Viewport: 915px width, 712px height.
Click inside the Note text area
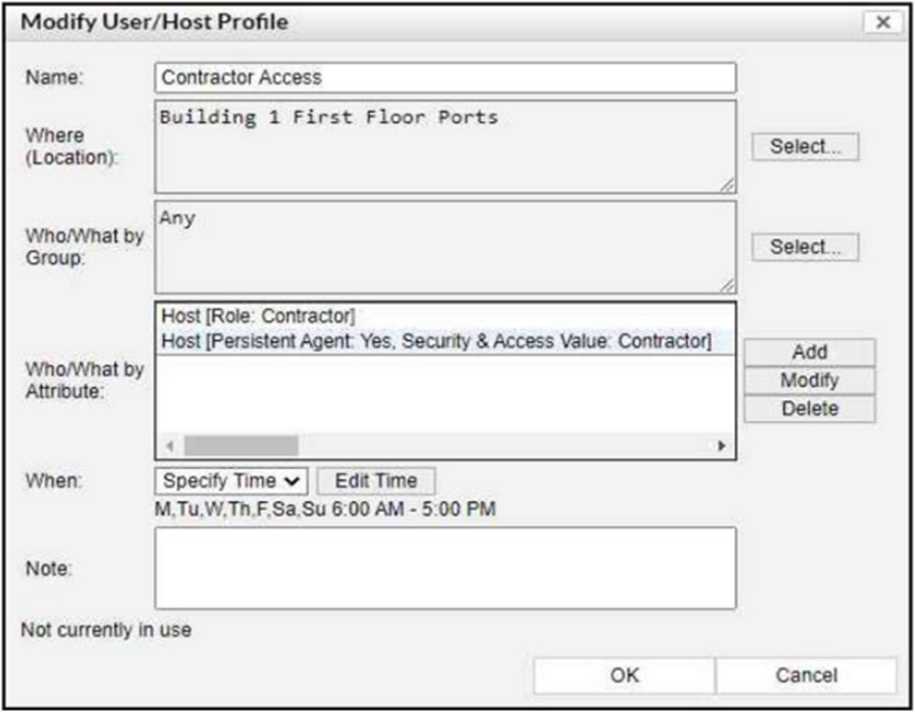click(445, 567)
